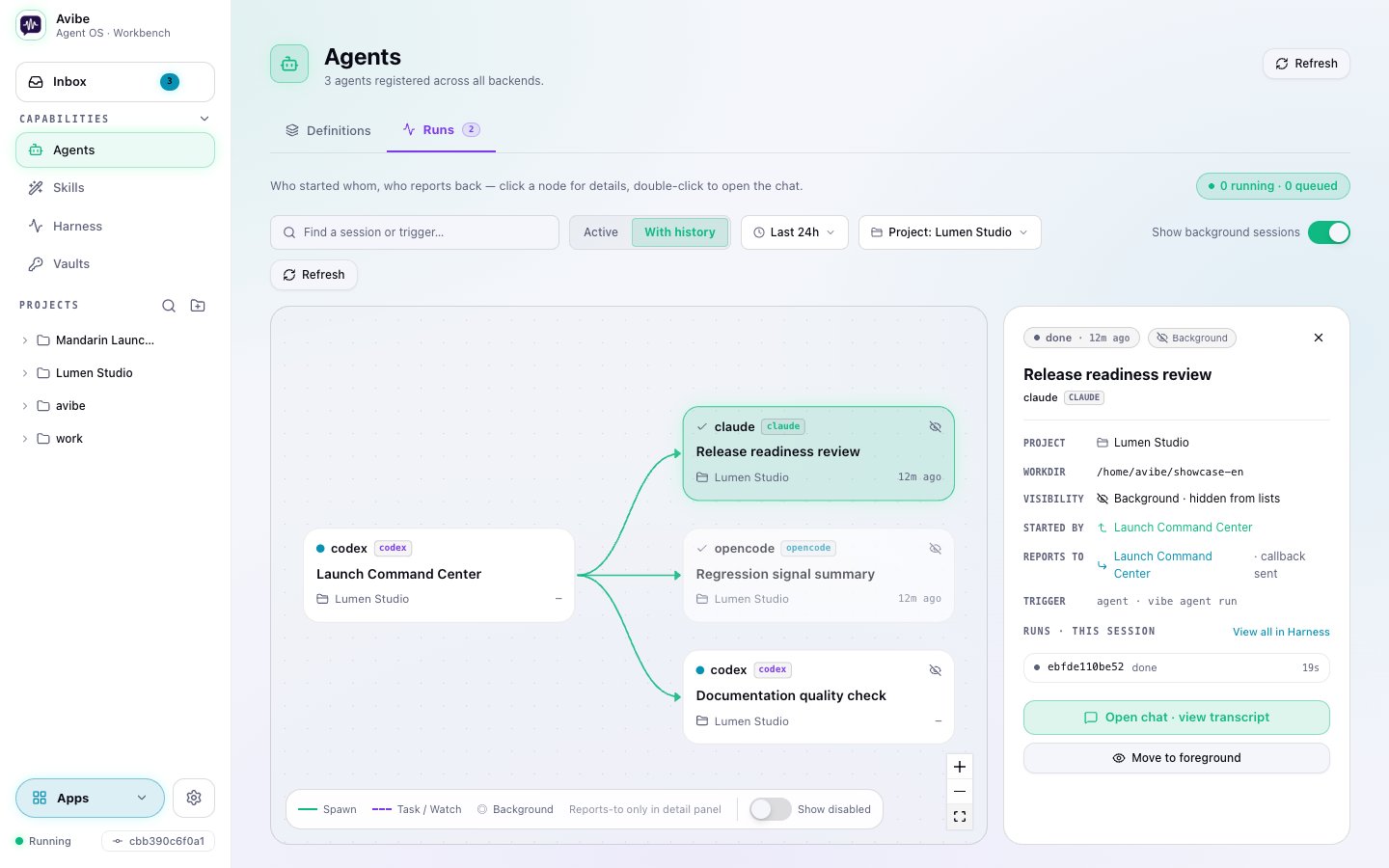Select the Documentation quality check node

[819, 696]
